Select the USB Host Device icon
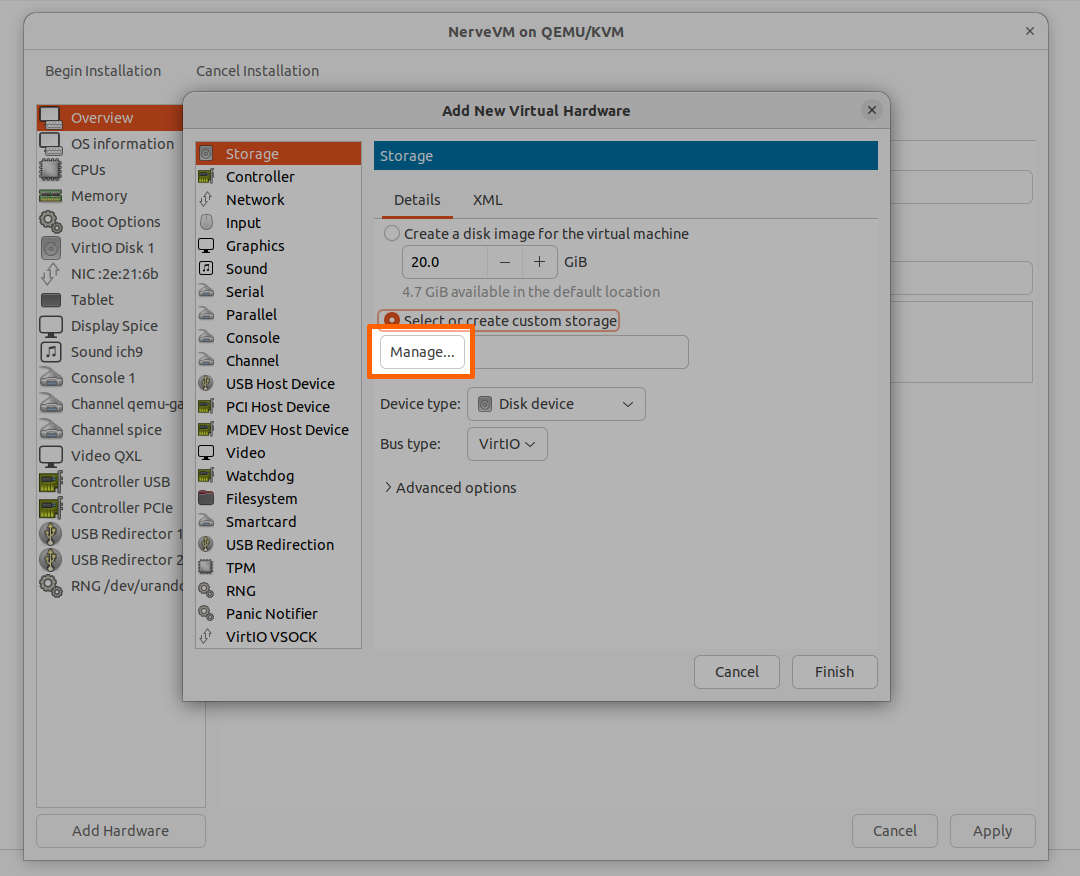 (x=206, y=384)
